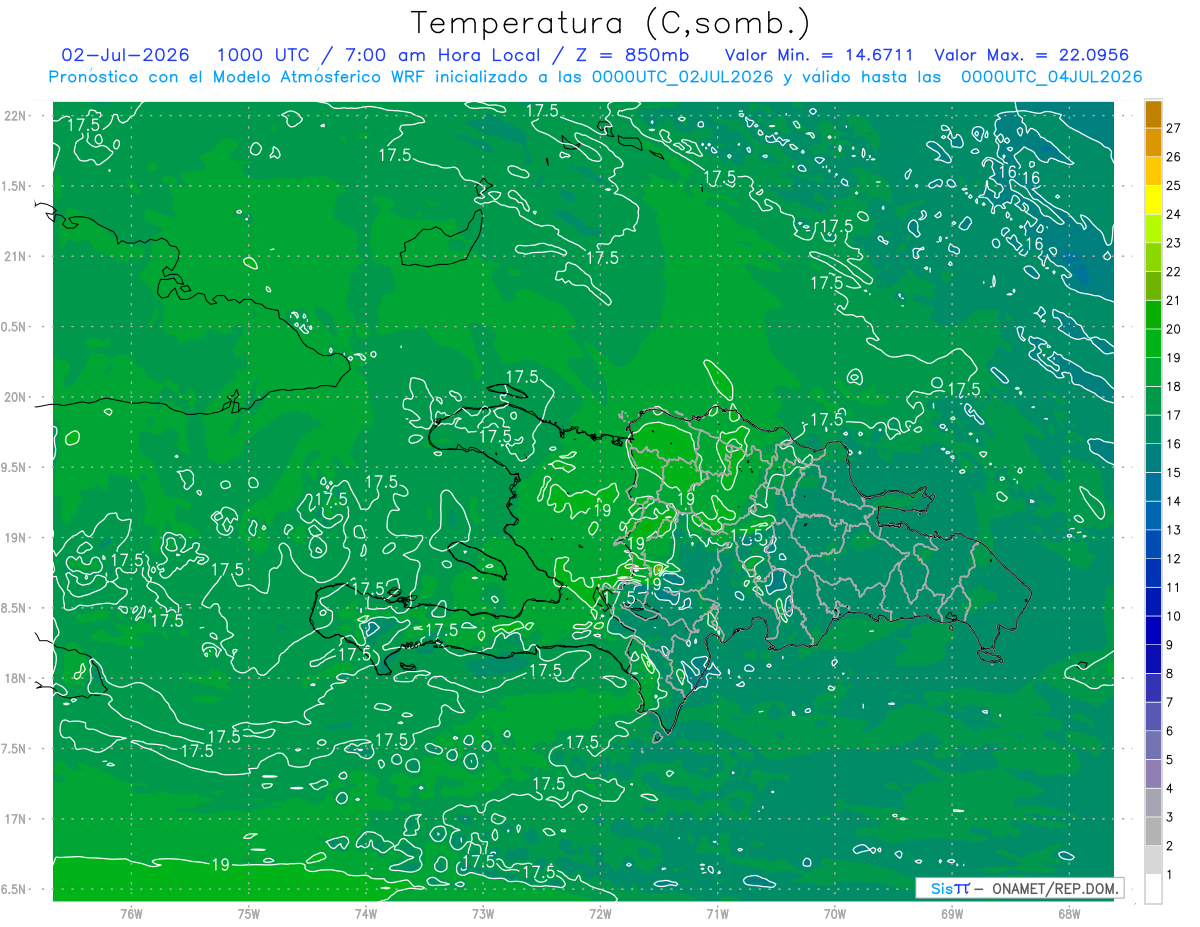Pick the white legend swatch labeled 1
The image size is (1200, 927).
[1153, 888]
